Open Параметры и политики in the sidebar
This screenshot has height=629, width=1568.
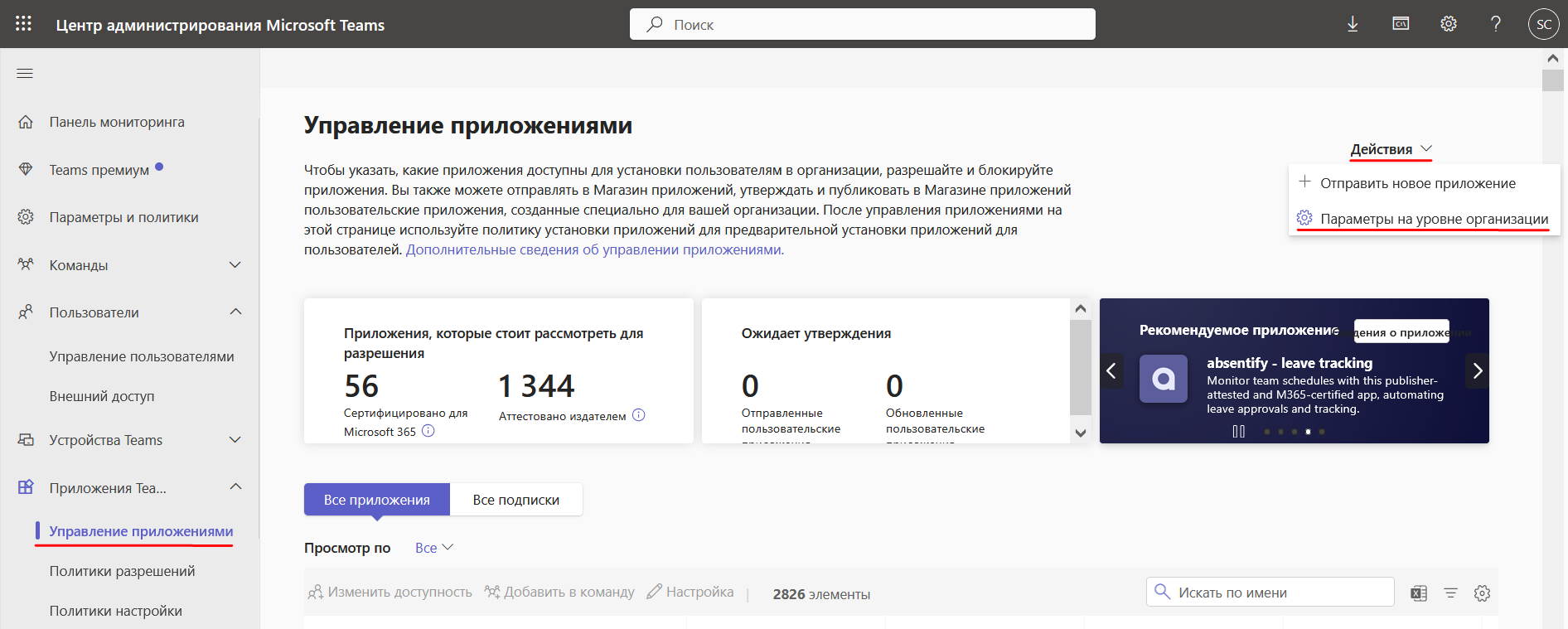point(124,217)
